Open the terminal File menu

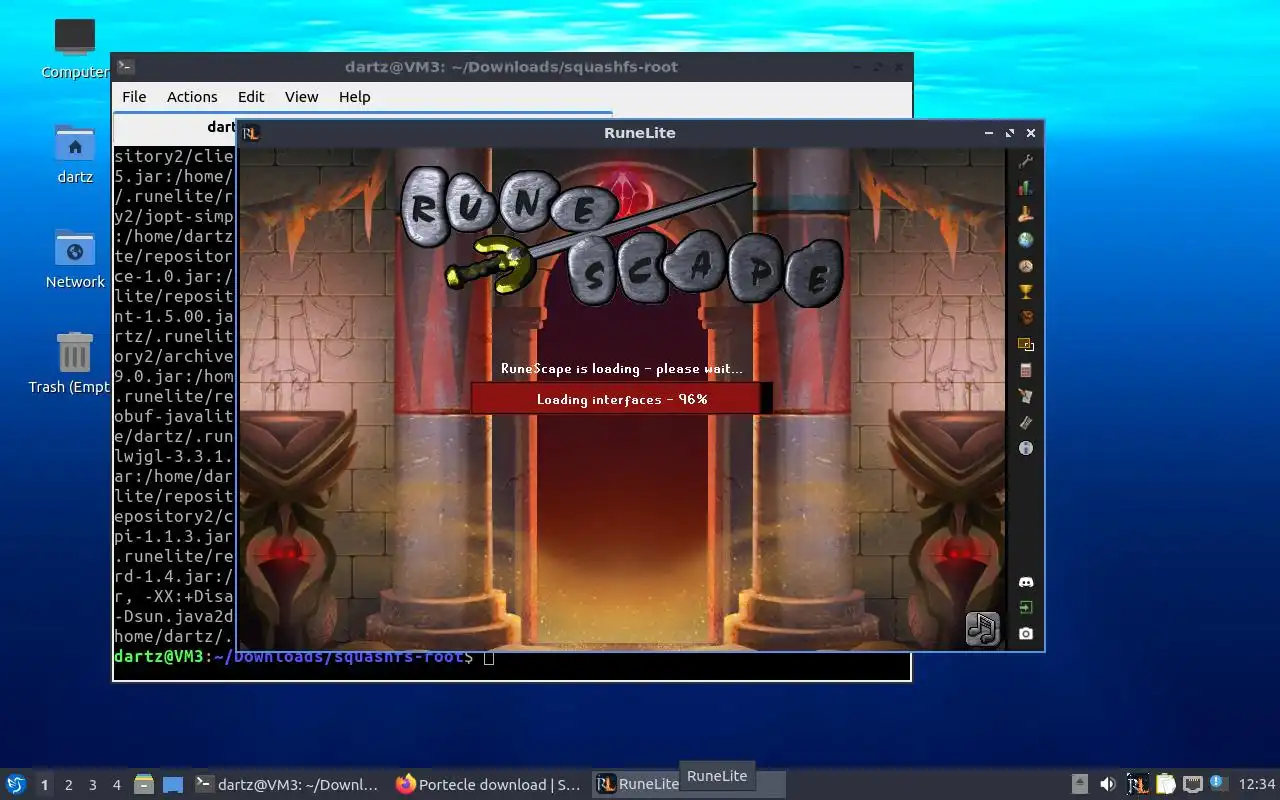pyautogui.click(x=134, y=97)
